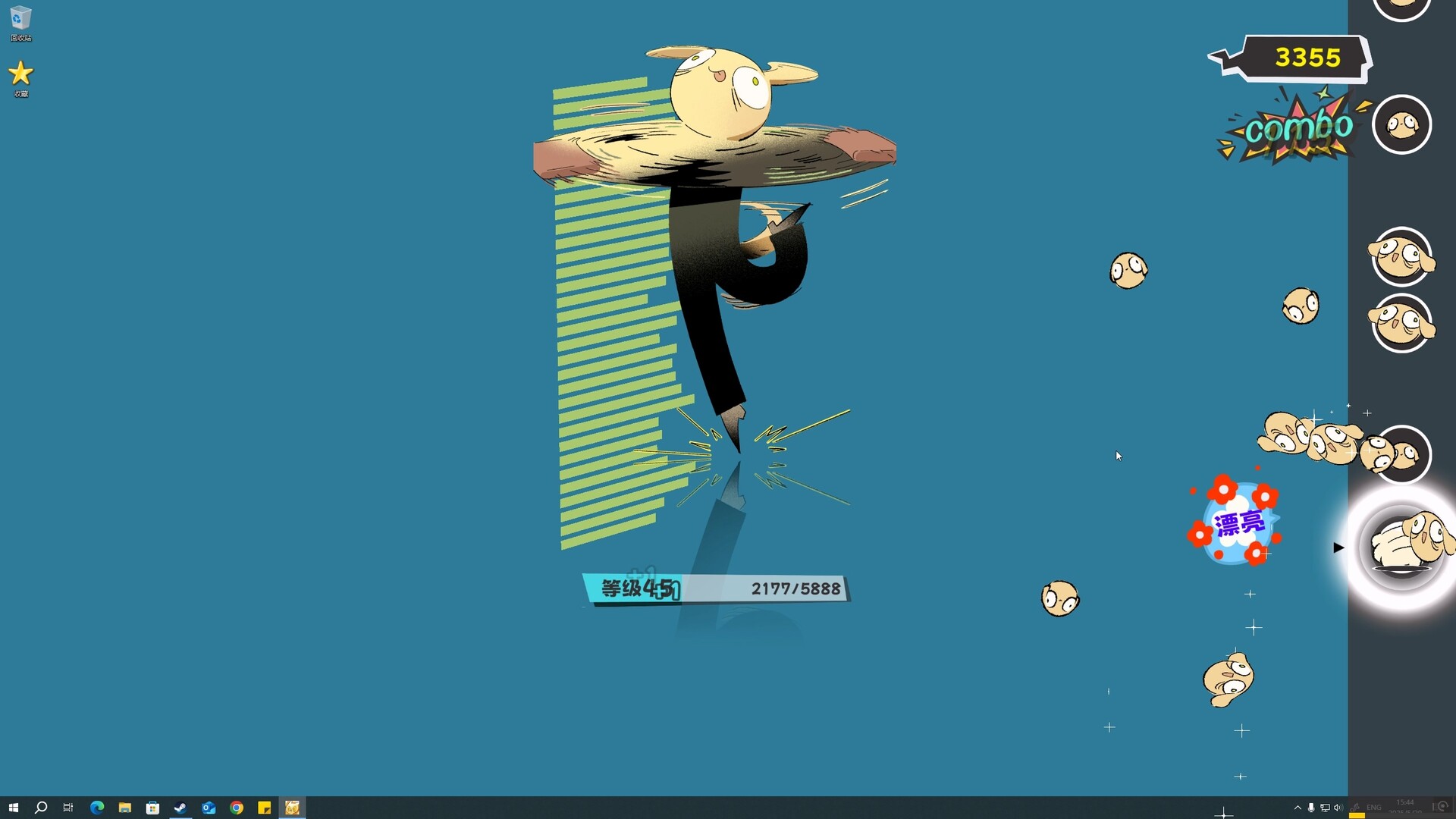Open the Windows Start menu
This screenshot has width=1456, height=819.
(14, 808)
